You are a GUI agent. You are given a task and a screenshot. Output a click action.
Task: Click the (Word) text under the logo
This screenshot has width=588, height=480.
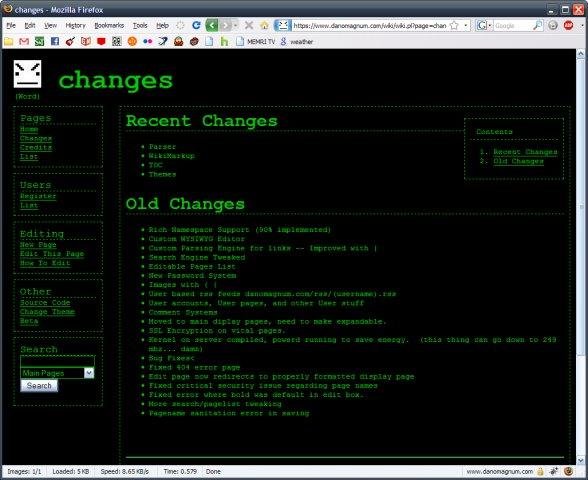[x=27, y=96]
